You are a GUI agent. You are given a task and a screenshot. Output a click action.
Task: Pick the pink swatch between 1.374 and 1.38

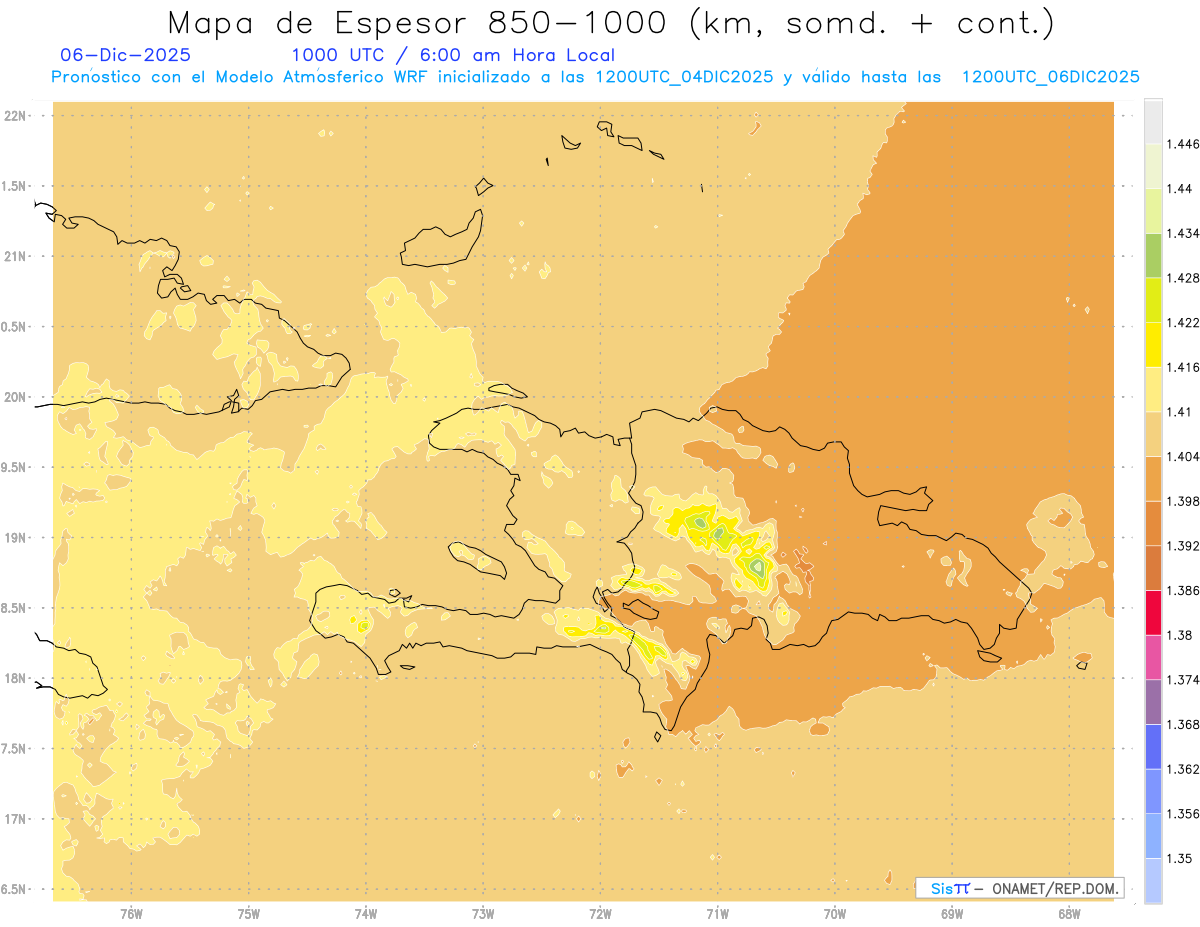[1153, 657]
